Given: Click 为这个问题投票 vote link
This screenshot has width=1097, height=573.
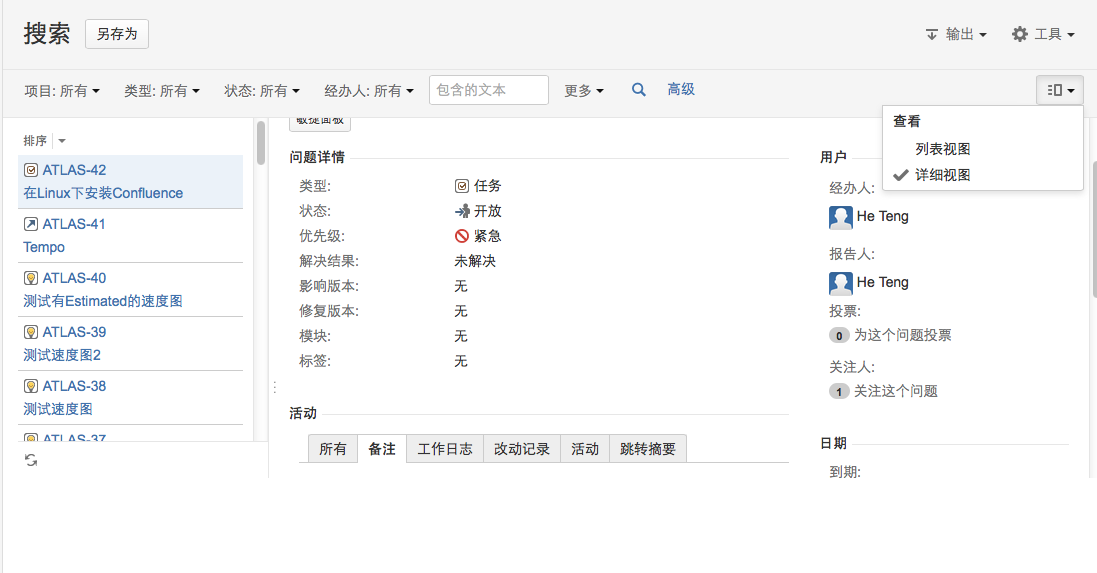Looking at the screenshot, I should click(903, 335).
